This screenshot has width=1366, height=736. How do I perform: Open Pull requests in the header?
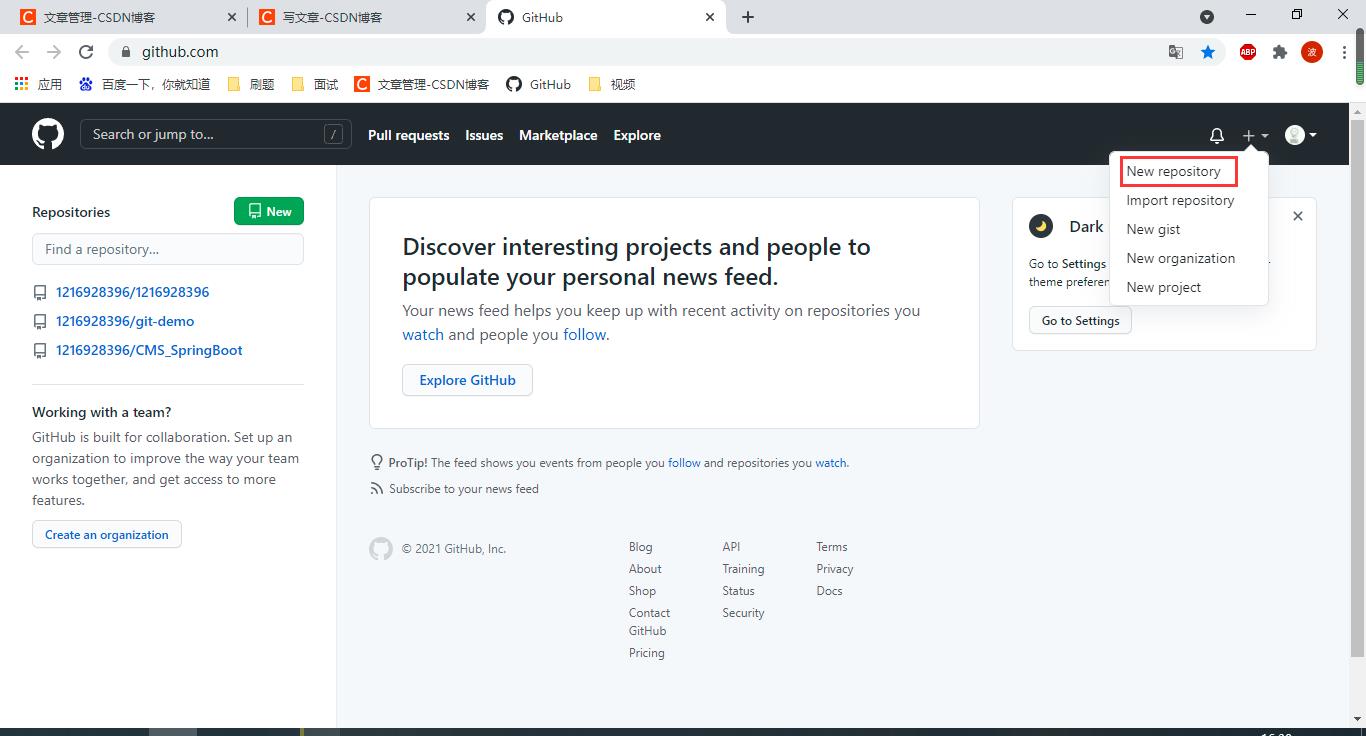[x=408, y=135]
